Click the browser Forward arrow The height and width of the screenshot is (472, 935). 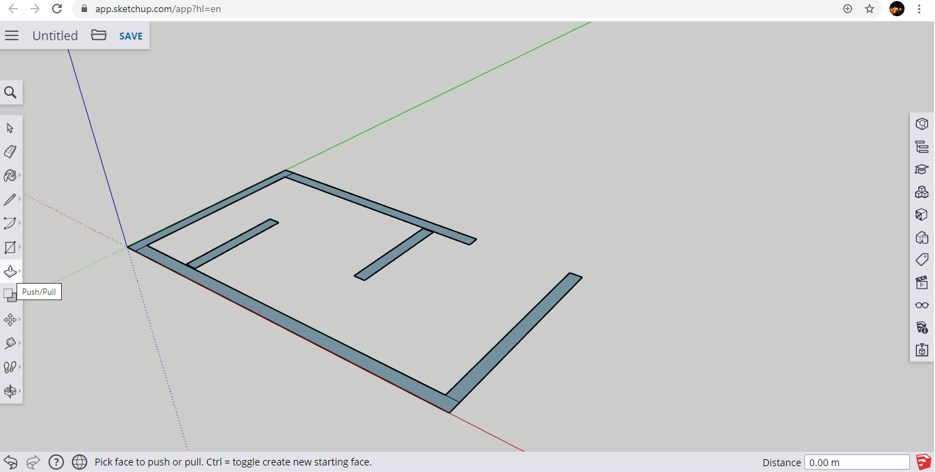pyautogui.click(x=35, y=8)
